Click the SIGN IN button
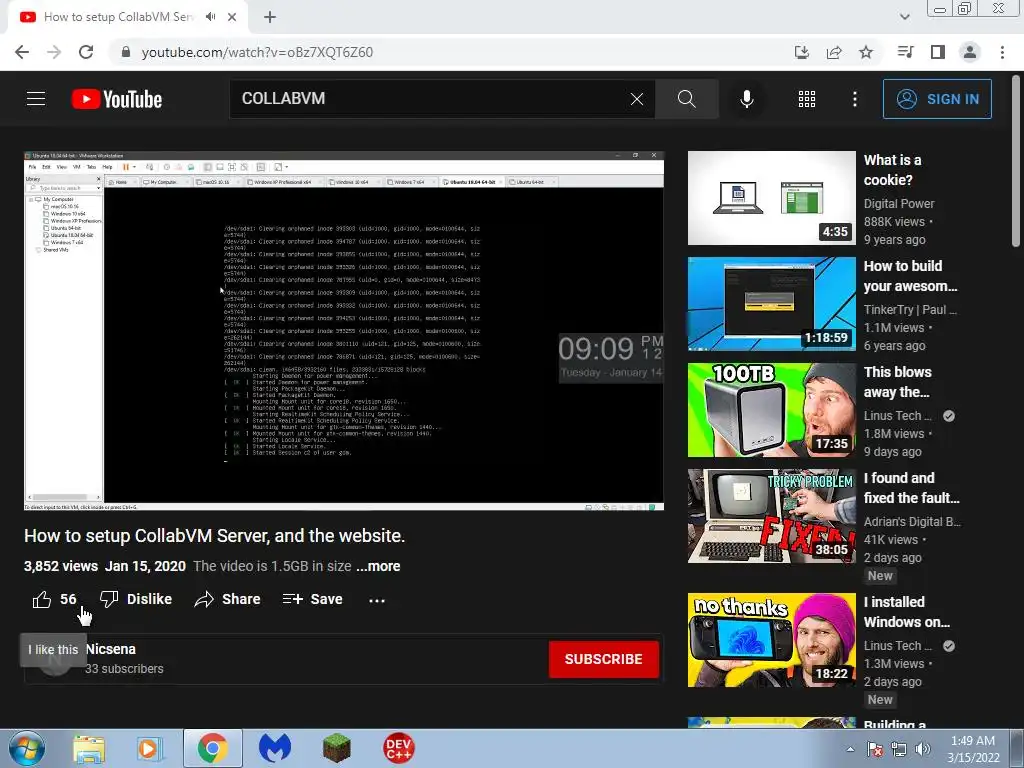 tap(937, 99)
